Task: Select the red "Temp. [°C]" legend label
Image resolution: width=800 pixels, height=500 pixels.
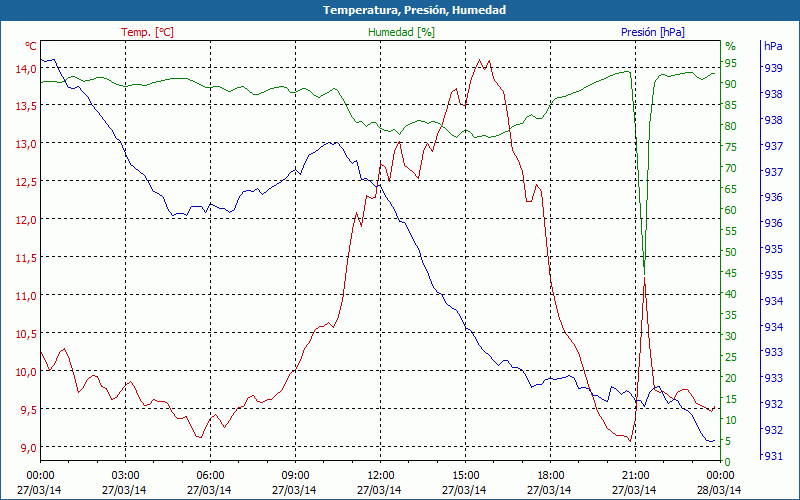Action: tap(147, 32)
